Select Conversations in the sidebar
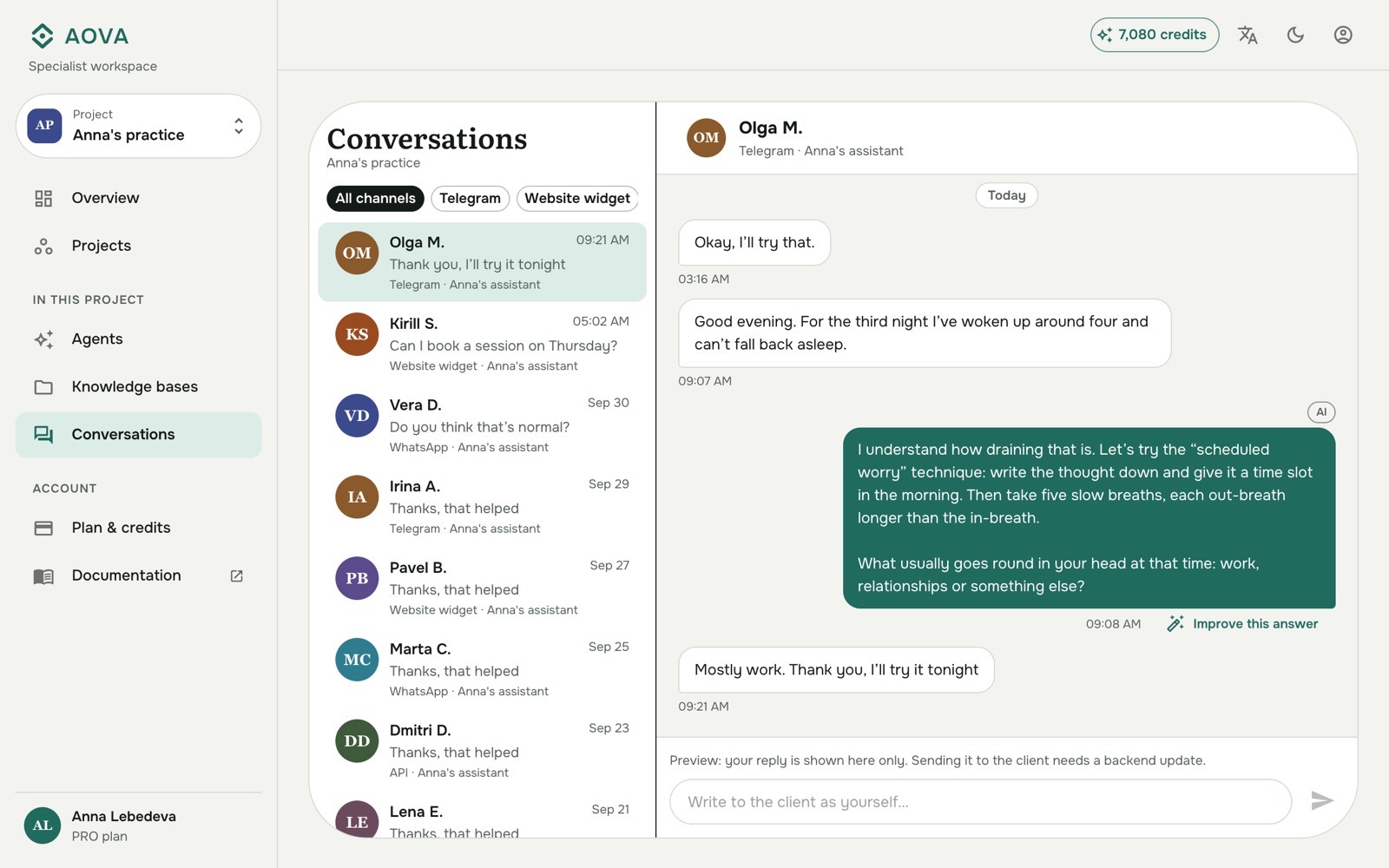This screenshot has height=868, width=1389. (138, 435)
